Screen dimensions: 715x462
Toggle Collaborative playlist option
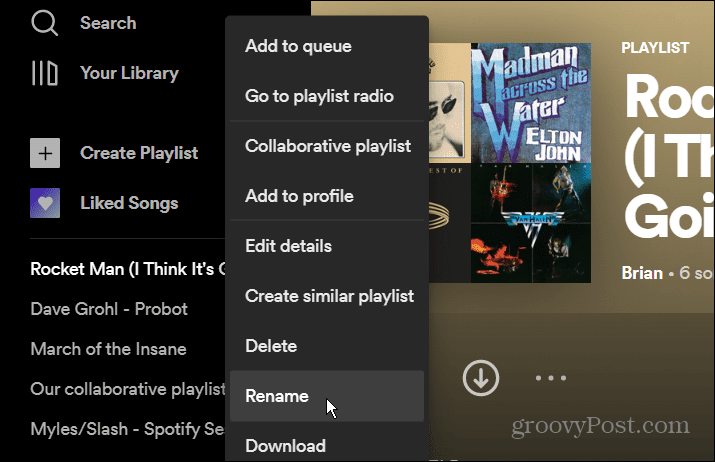(x=328, y=146)
